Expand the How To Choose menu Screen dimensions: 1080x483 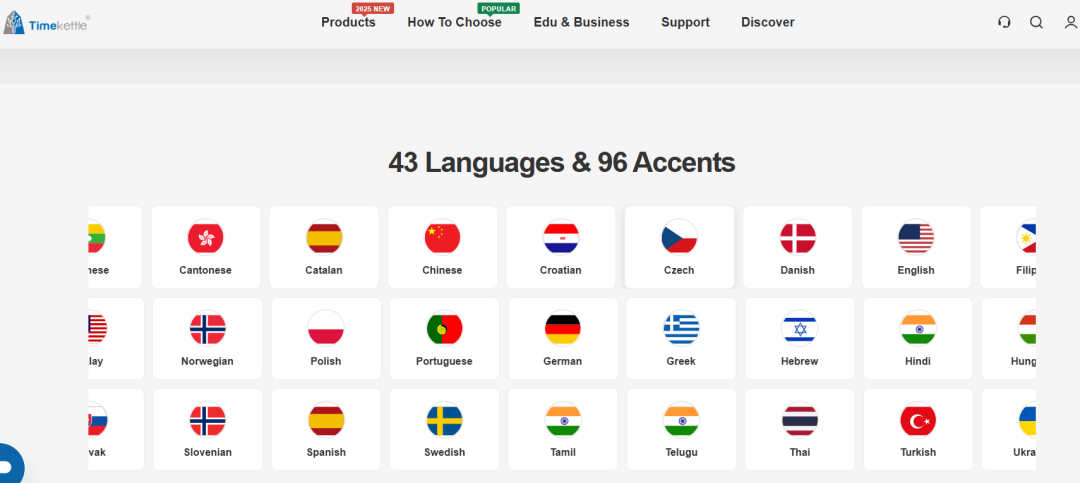click(x=454, y=22)
